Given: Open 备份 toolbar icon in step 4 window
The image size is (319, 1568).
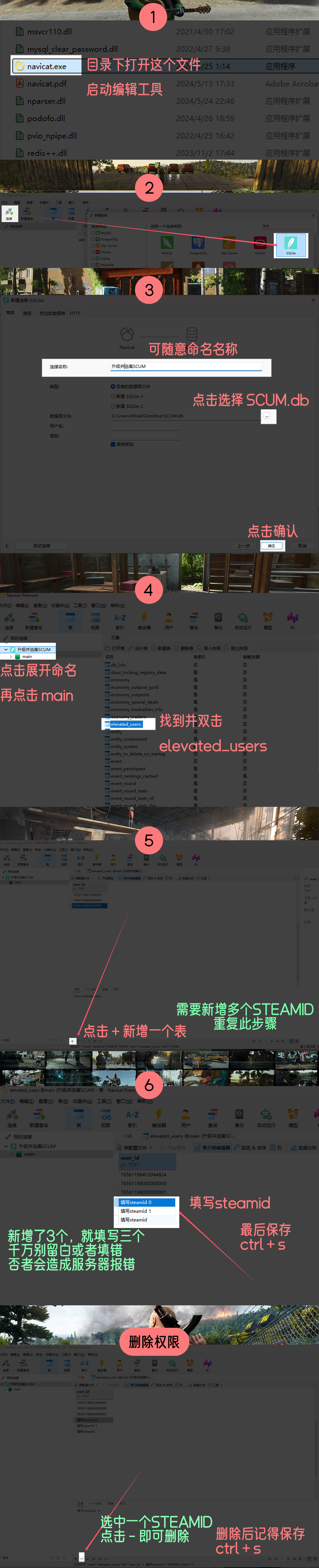Looking at the screenshot, I should tap(218, 621).
